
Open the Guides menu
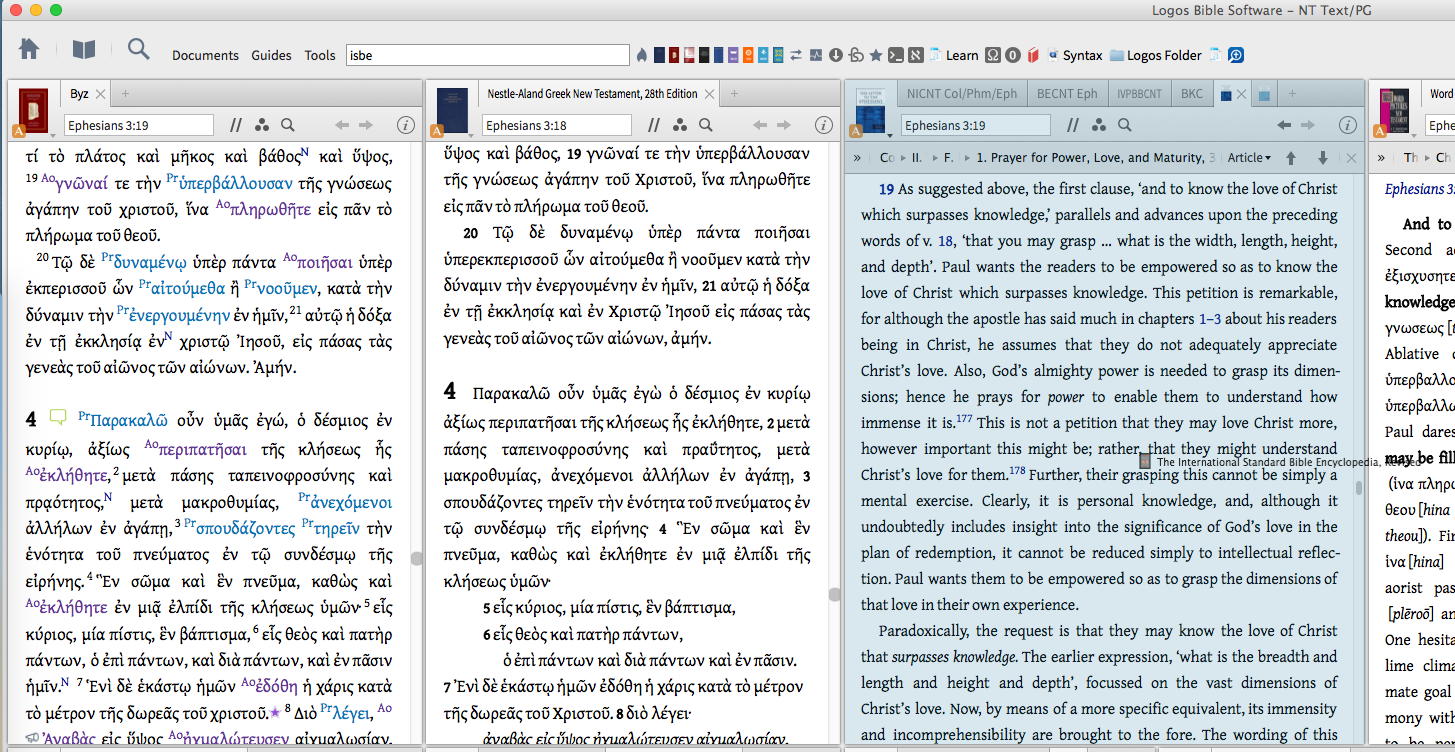(271, 55)
